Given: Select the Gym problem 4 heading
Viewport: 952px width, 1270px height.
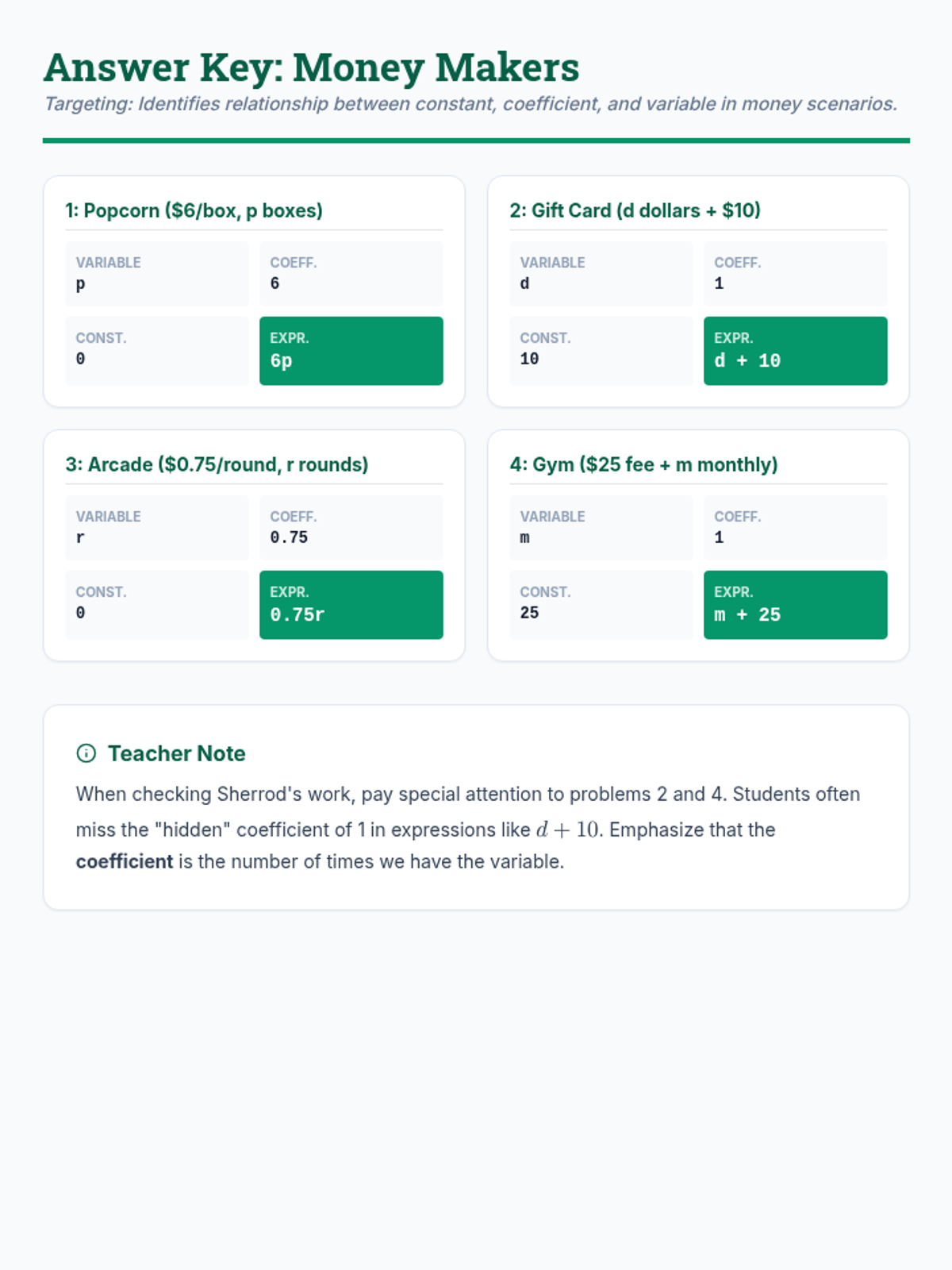Looking at the screenshot, I should click(643, 464).
